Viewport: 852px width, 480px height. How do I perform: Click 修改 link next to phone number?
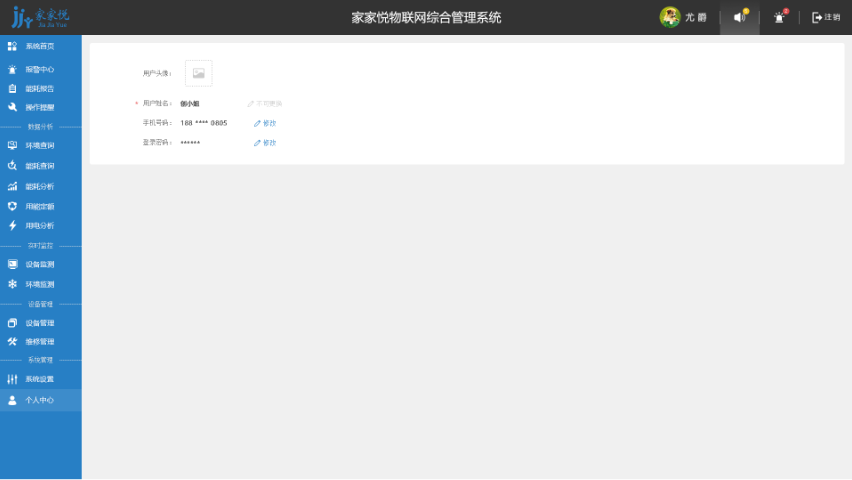(265, 123)
